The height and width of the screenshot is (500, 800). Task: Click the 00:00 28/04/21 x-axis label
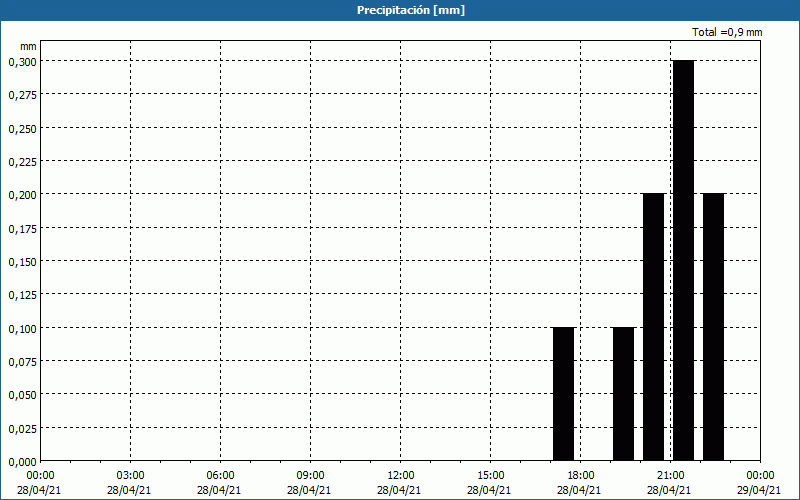click(39, 483)
